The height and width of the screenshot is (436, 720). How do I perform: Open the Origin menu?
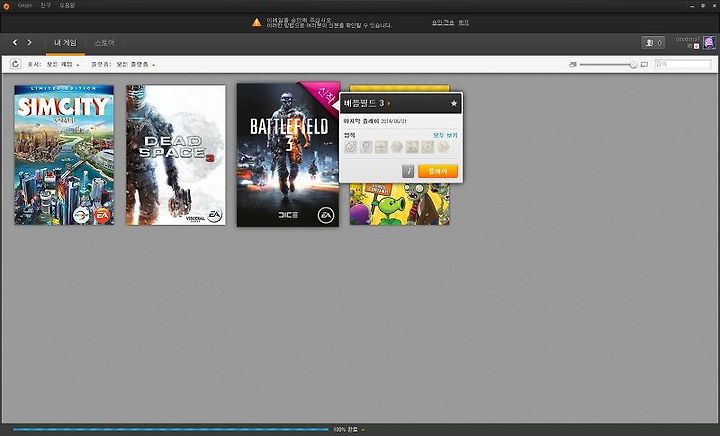click(x=24, y=6)
